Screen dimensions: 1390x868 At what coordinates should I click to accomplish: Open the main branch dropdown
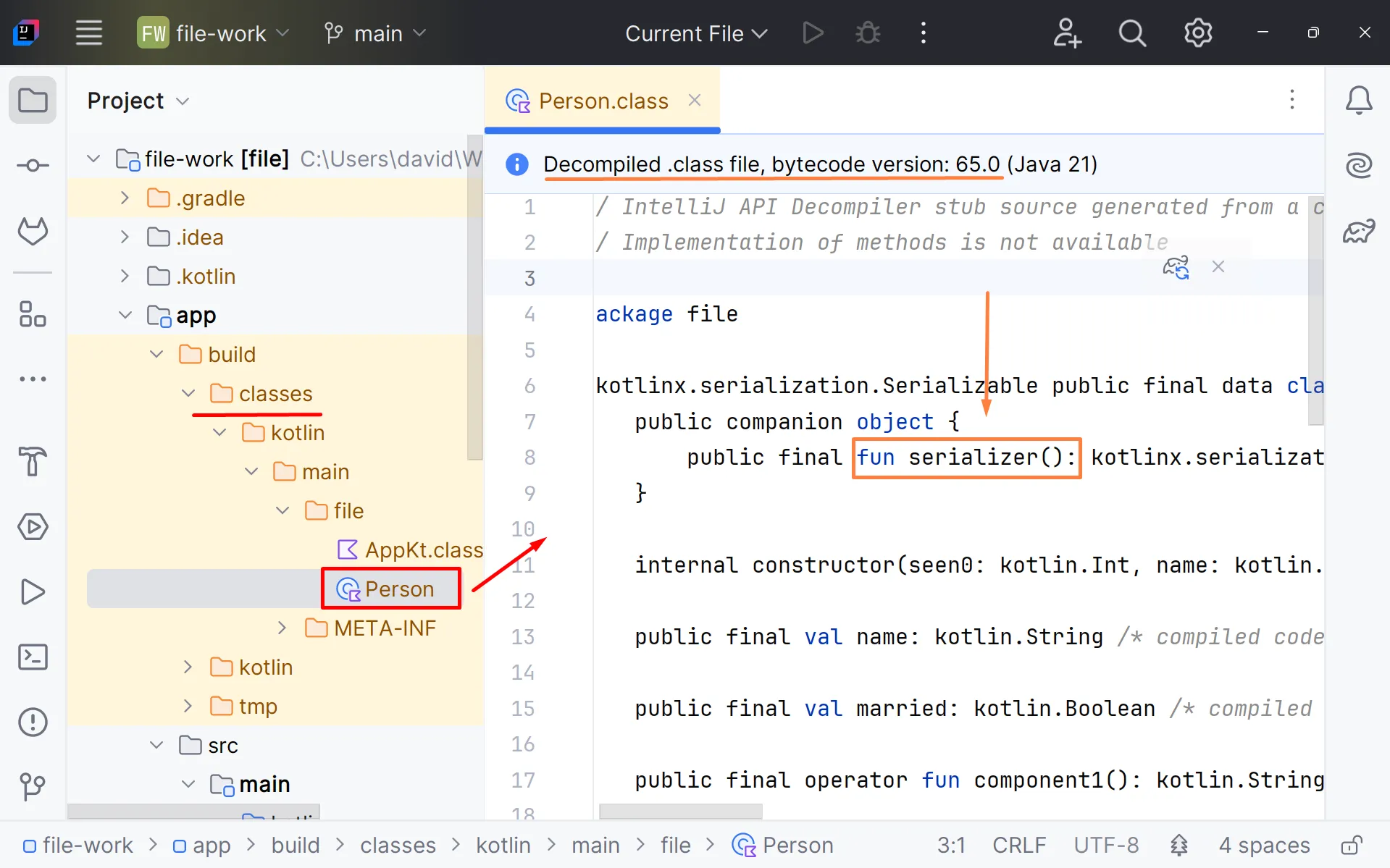coord(376,33)
